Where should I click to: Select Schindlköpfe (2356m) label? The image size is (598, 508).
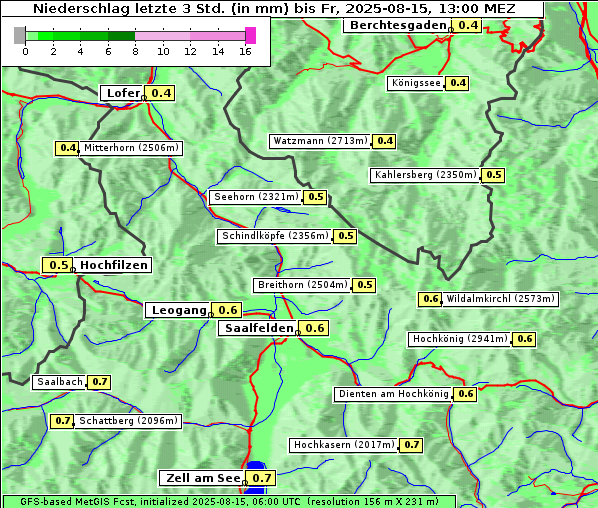click(275, 236)
